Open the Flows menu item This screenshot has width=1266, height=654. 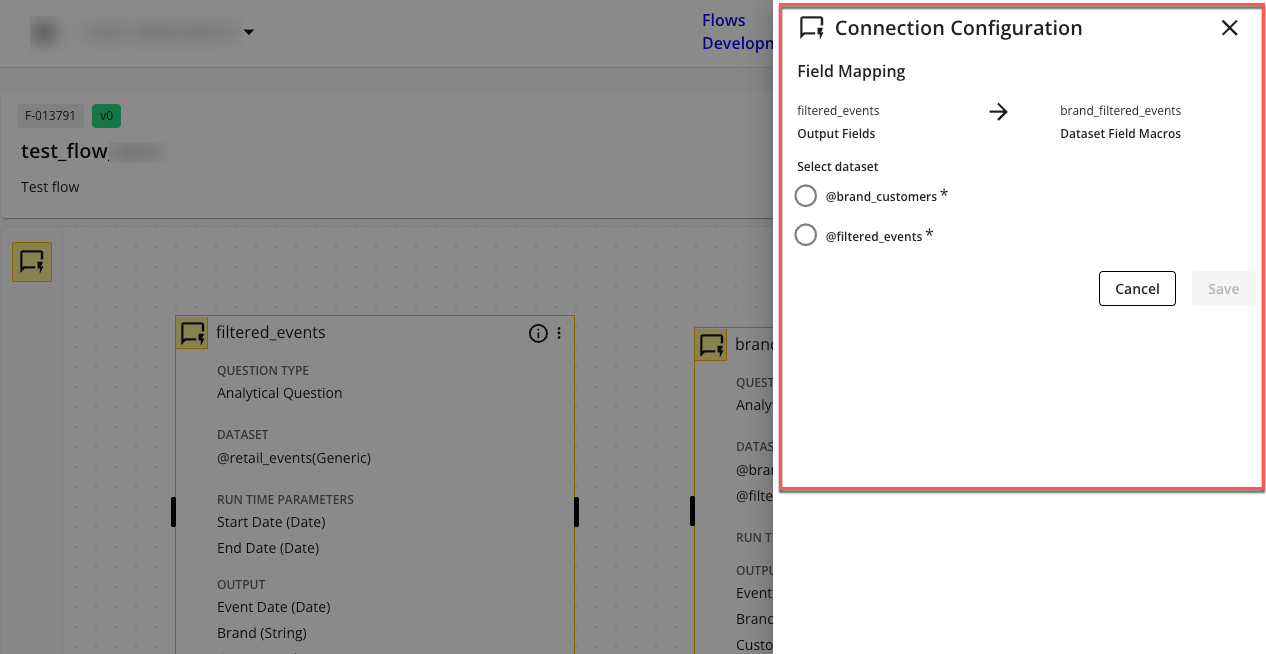[723, 20]
